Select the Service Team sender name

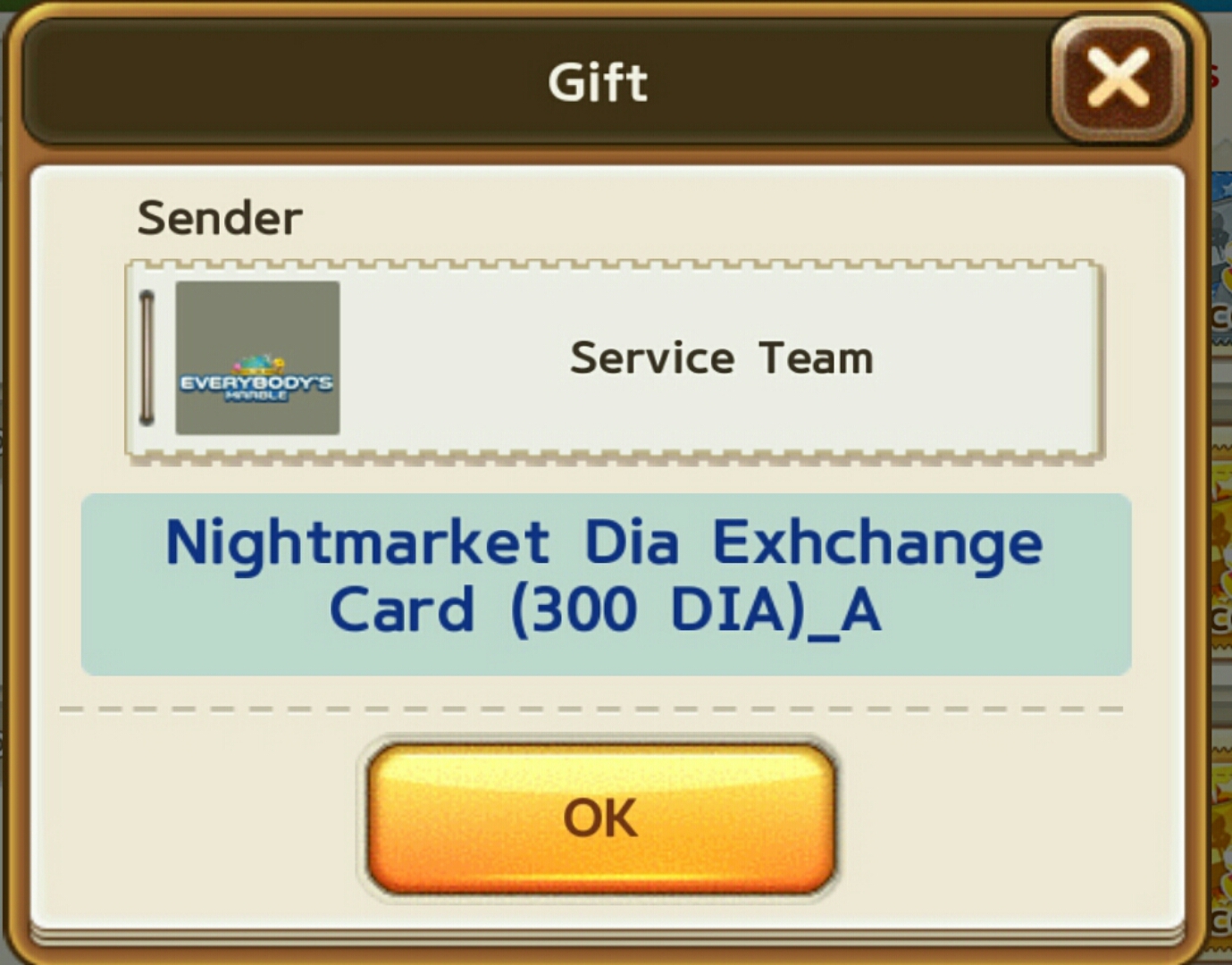722,357
